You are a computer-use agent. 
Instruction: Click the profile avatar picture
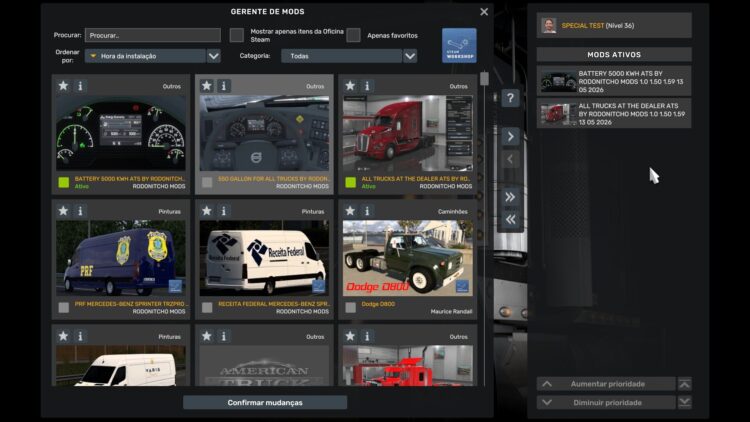pyautogui.click(x=549, y=25)
